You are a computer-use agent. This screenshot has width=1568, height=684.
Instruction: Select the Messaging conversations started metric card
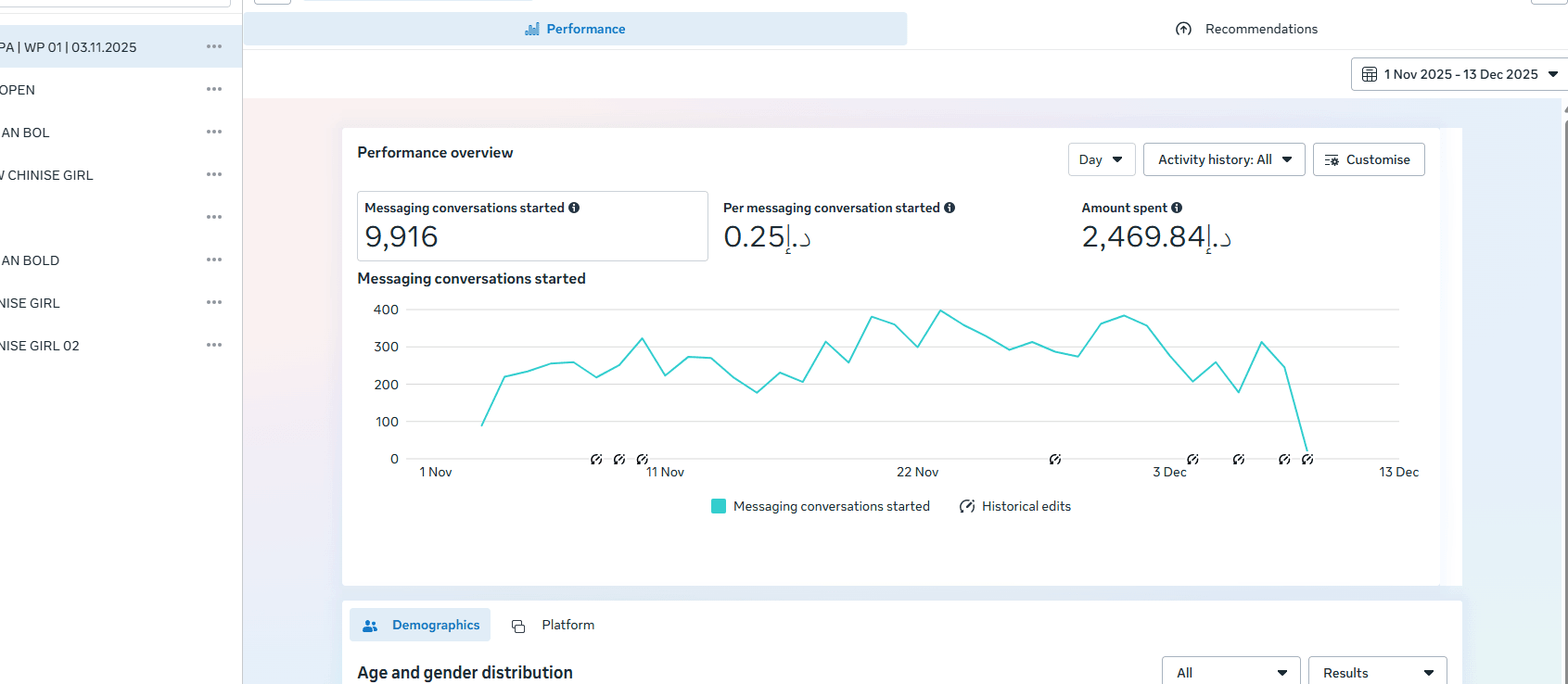(x=532, y=226)
